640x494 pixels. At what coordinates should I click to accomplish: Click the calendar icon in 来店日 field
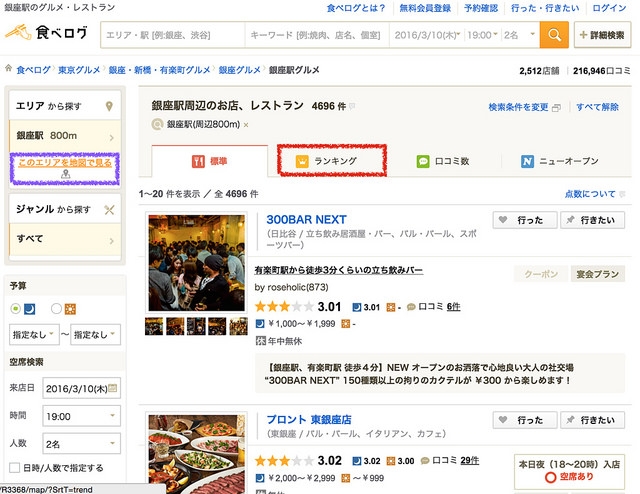click(112, 388)
